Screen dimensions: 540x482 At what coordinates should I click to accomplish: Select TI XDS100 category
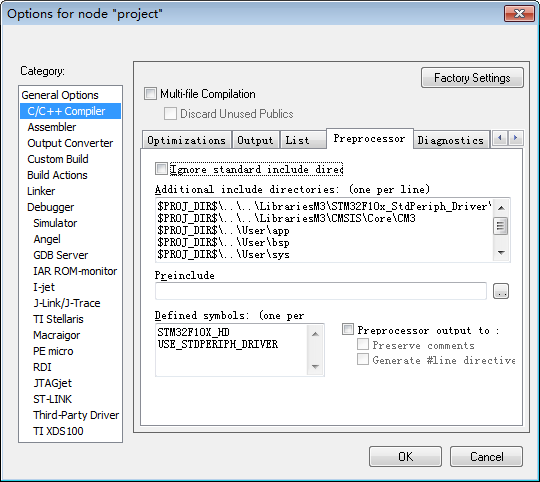(58, 431)
